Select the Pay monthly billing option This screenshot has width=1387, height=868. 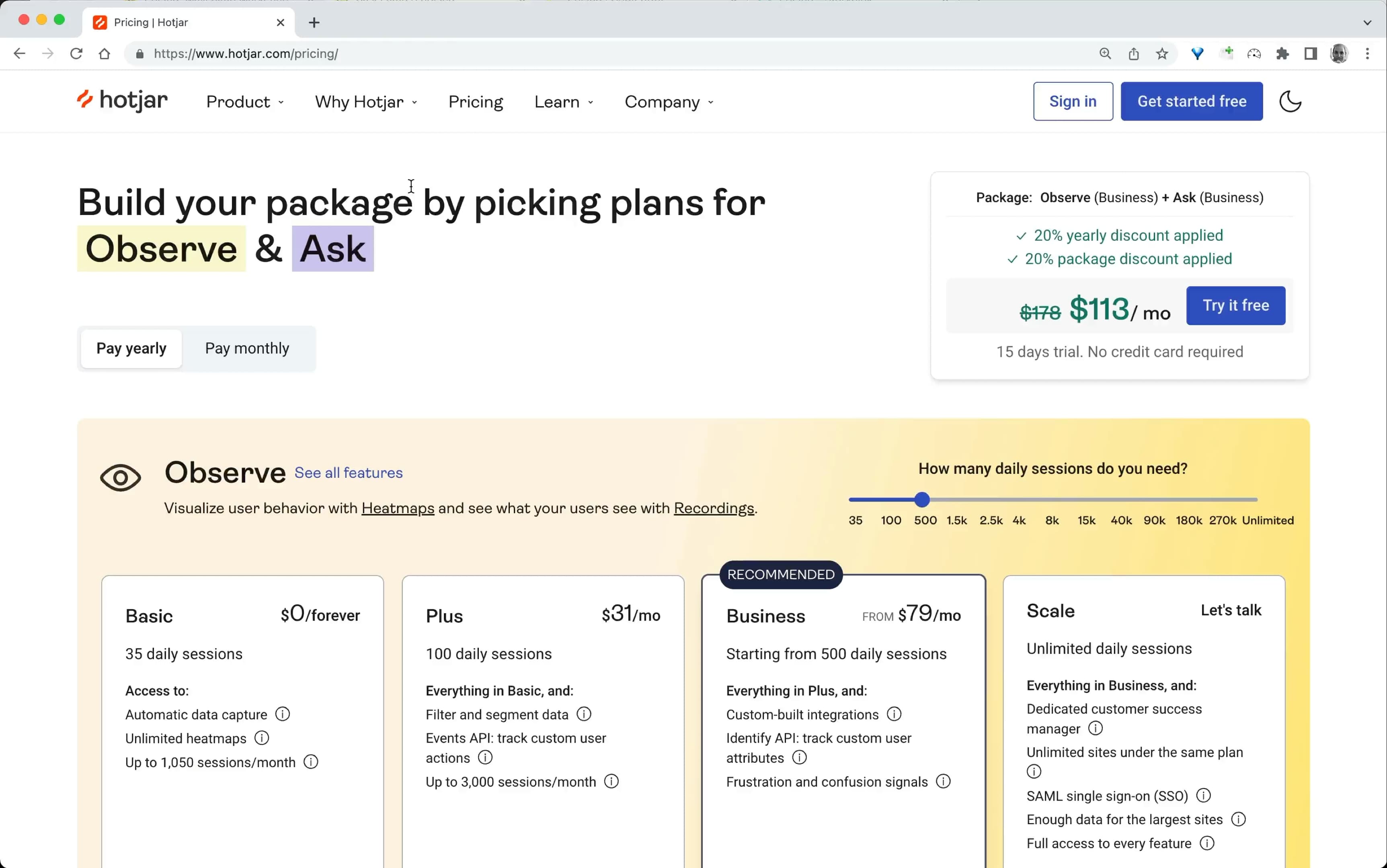pyautogui.click(x=247, y=348)
